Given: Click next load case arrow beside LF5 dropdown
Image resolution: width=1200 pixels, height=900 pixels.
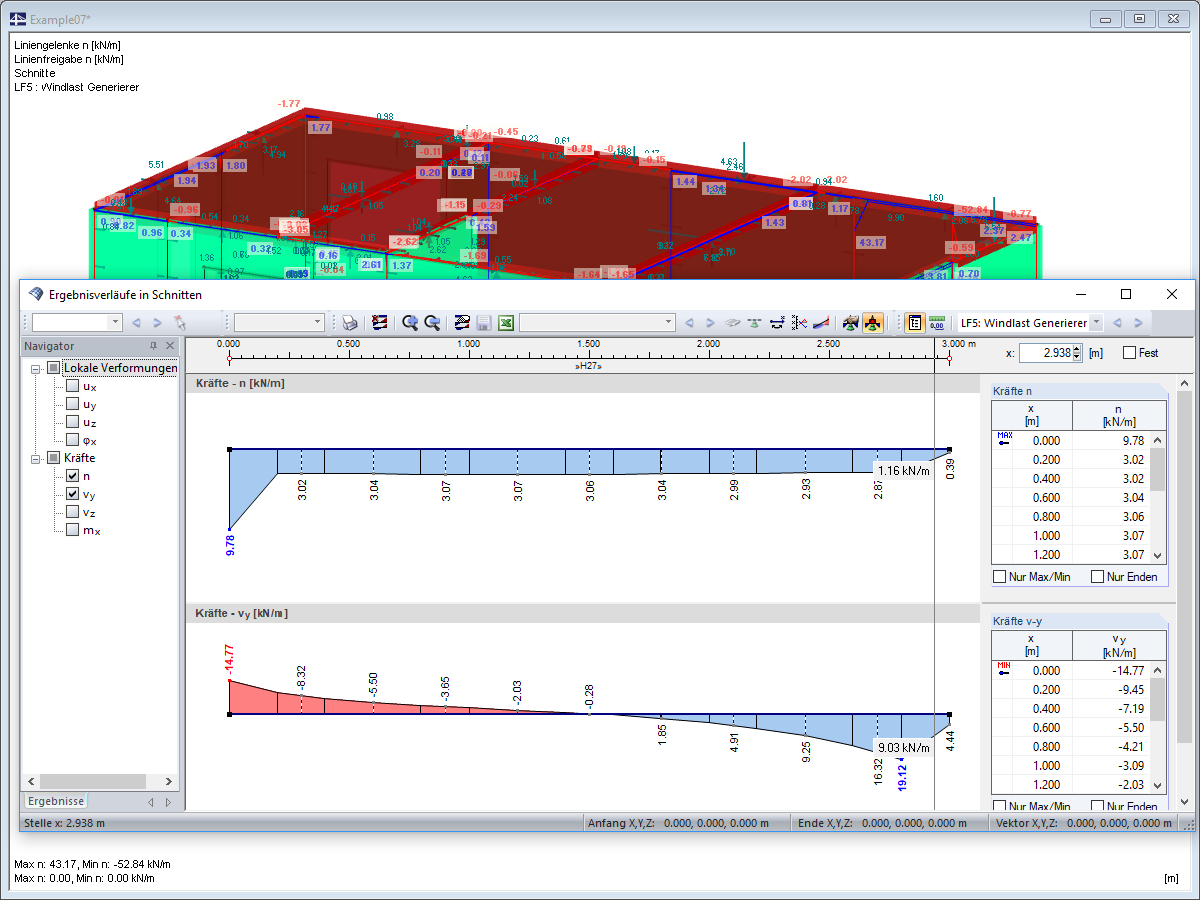Looking at the screenshot, I should pyautogui.click(x=1138, y=323).
